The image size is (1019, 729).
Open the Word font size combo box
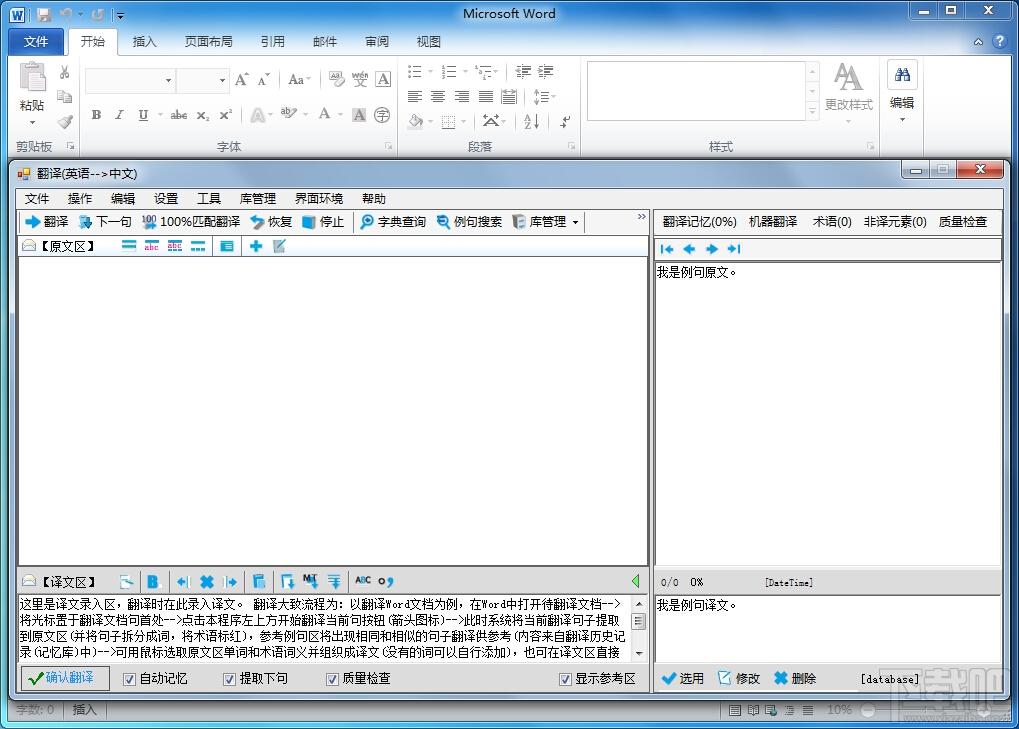[203, 80]
